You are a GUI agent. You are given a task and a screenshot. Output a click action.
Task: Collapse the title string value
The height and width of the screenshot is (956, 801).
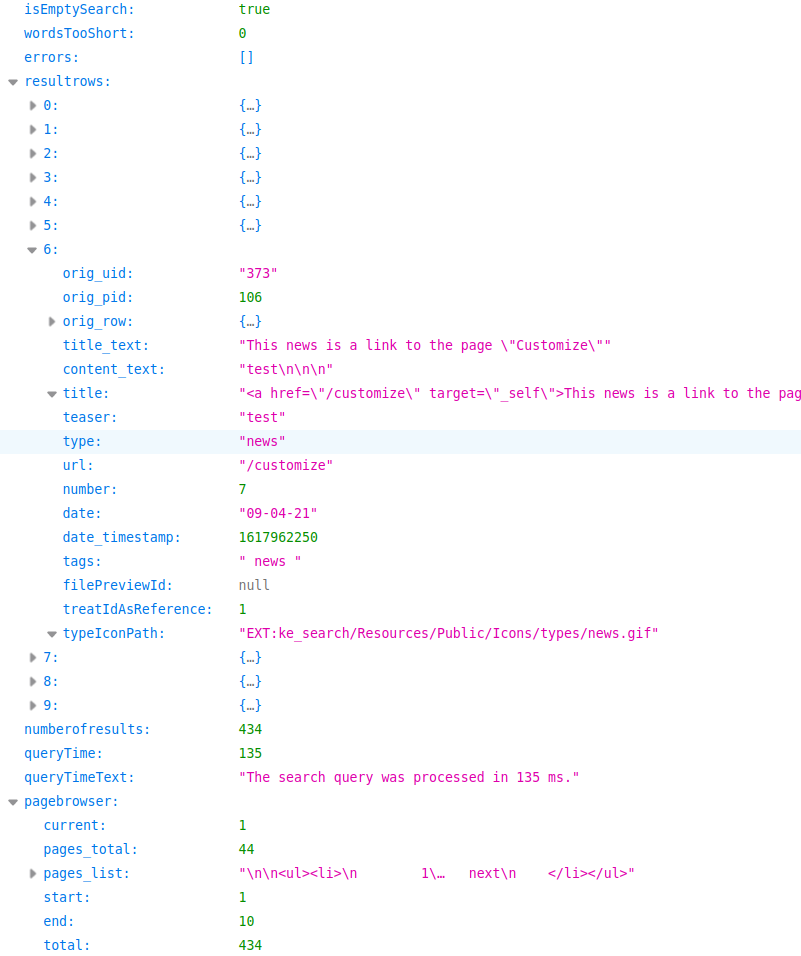[52, 394]
